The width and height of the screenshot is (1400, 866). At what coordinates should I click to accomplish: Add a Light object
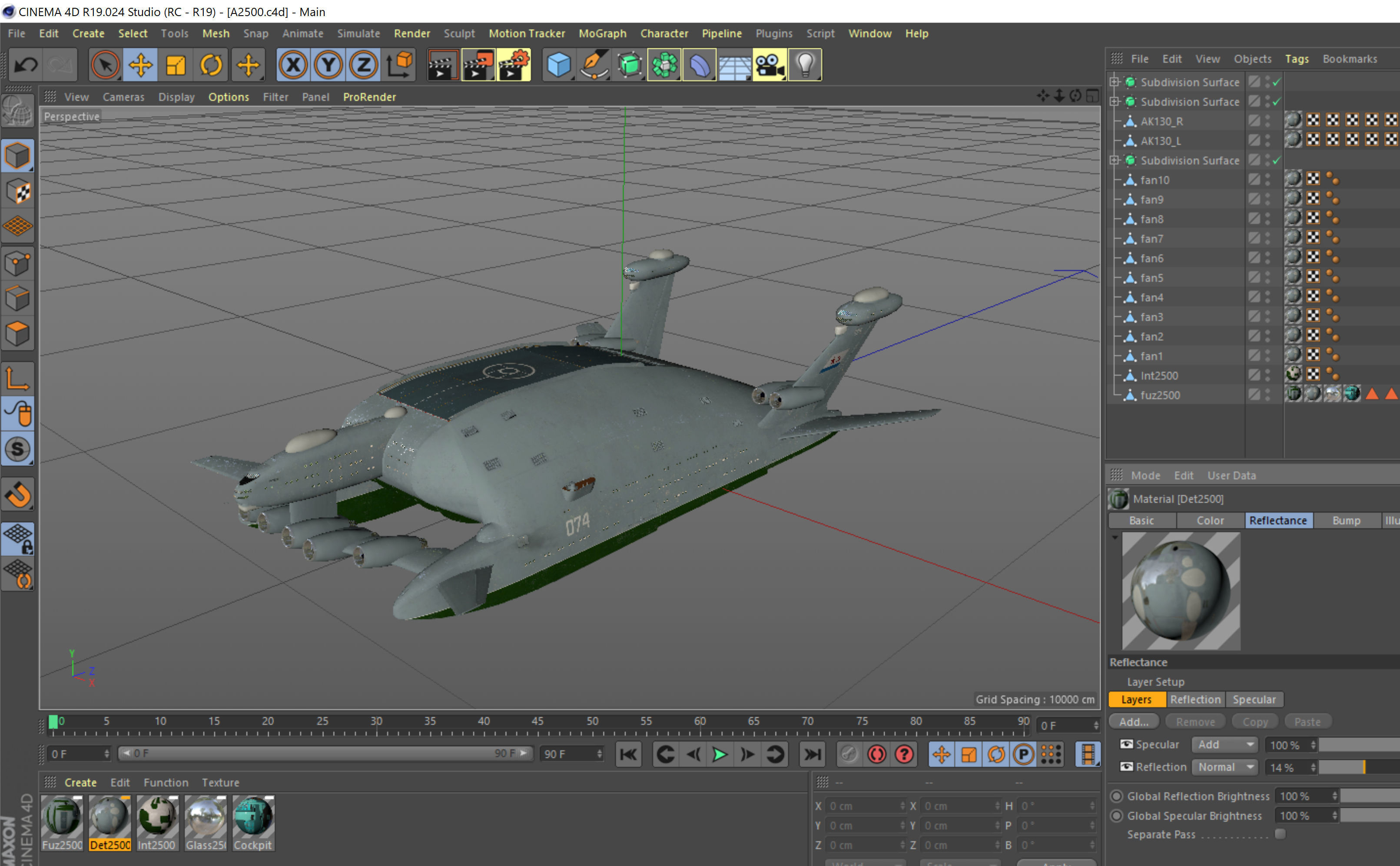click(805, 65)
